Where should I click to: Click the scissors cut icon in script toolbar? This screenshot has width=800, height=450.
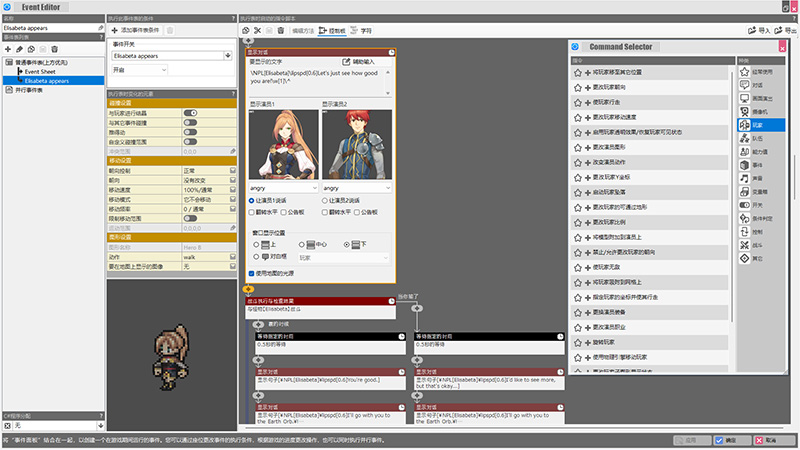pyautogui.click(x=258, y=31)
